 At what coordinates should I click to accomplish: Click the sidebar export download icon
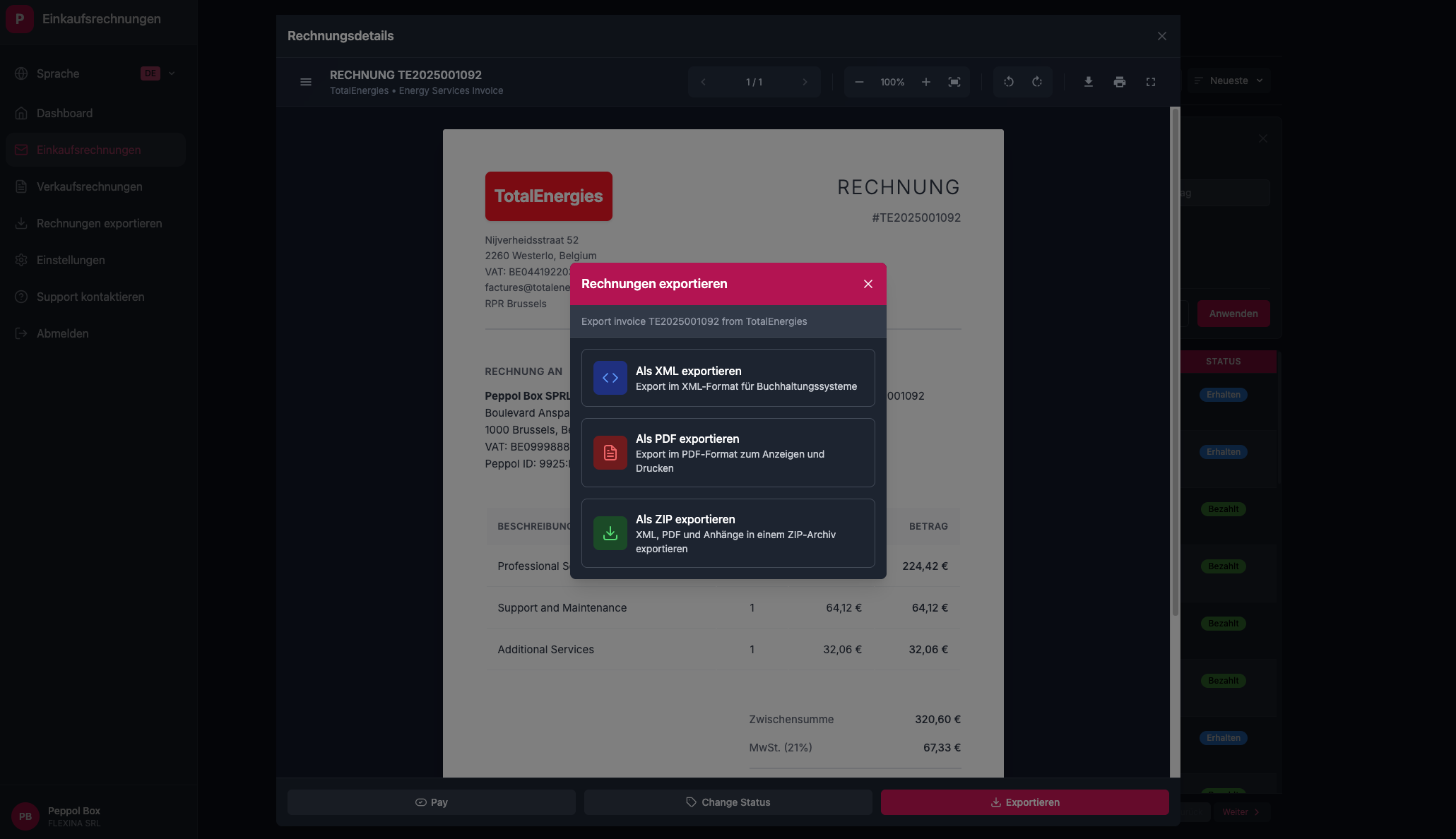tap(21, 223)
